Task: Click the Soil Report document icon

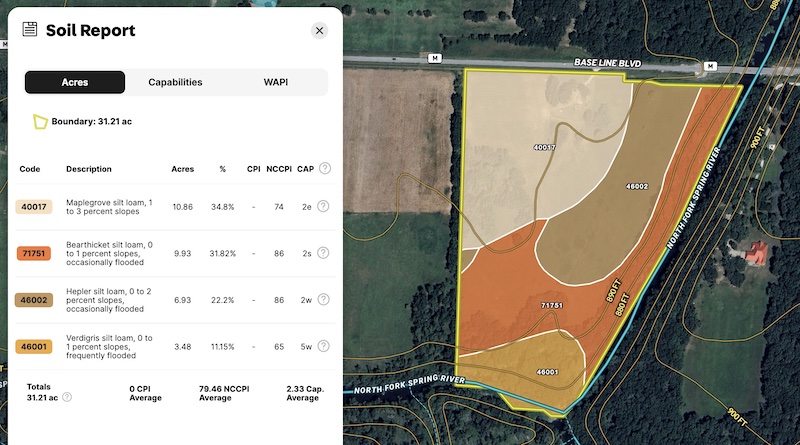Action: click(x=30, y=30)
